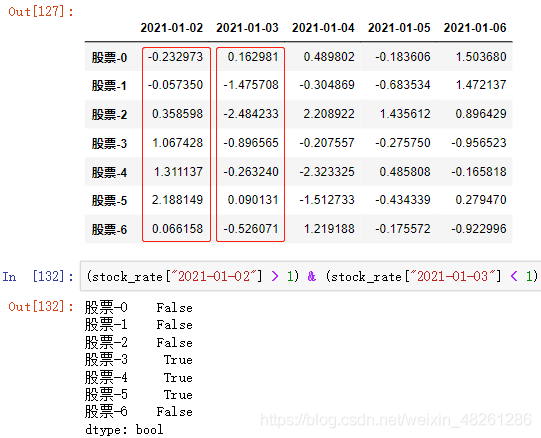Screen dimensions: 541x438
Task: Click the value -0.207557
Action: click(x=327, y=143)
